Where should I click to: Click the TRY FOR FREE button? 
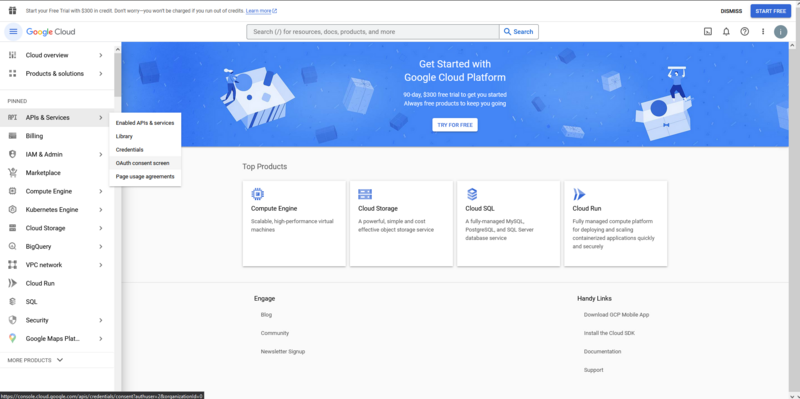[455, 125]
